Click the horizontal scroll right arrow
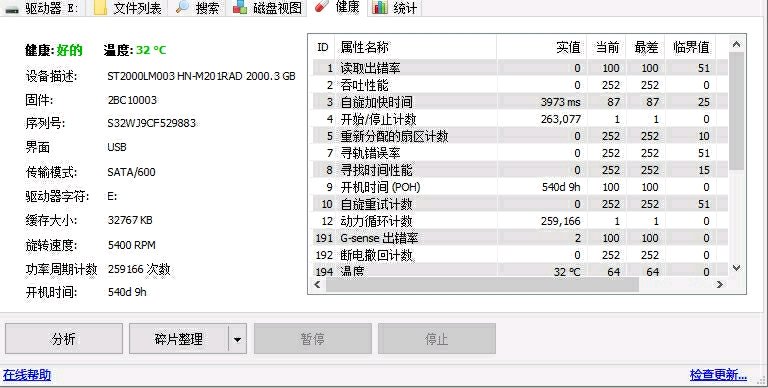The image size is (768, 388). click(x=720, y=285)
